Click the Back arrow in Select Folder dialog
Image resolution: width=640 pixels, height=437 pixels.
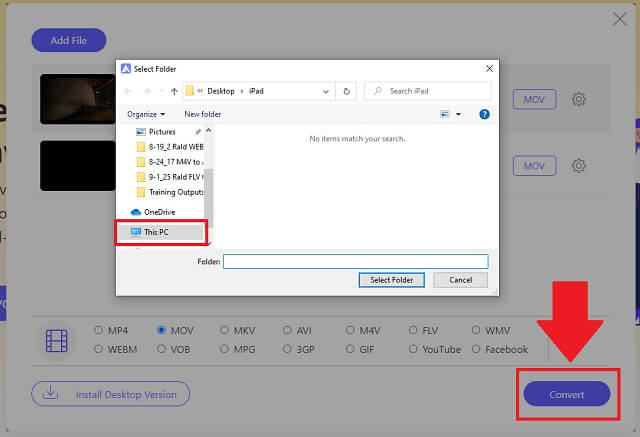click(128, 91)
